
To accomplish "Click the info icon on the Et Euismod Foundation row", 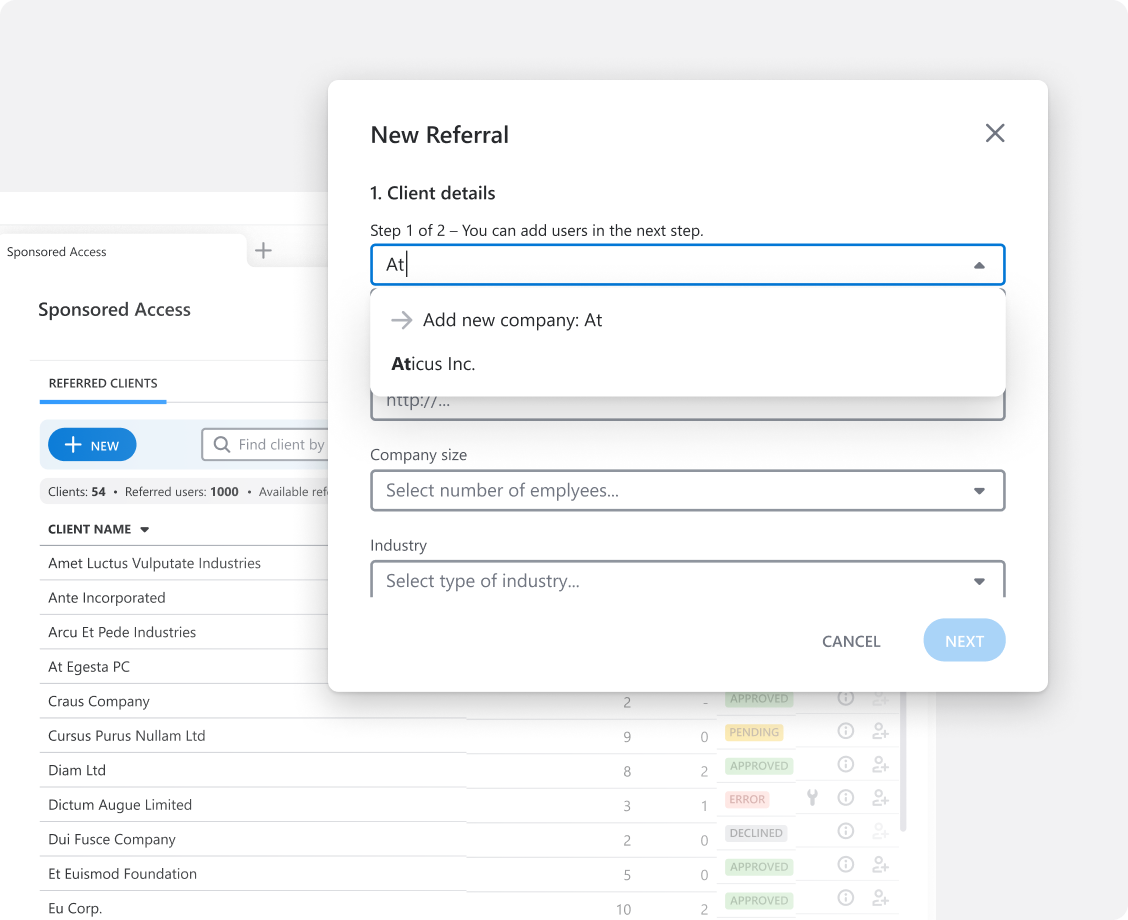I will pos(845,864).
